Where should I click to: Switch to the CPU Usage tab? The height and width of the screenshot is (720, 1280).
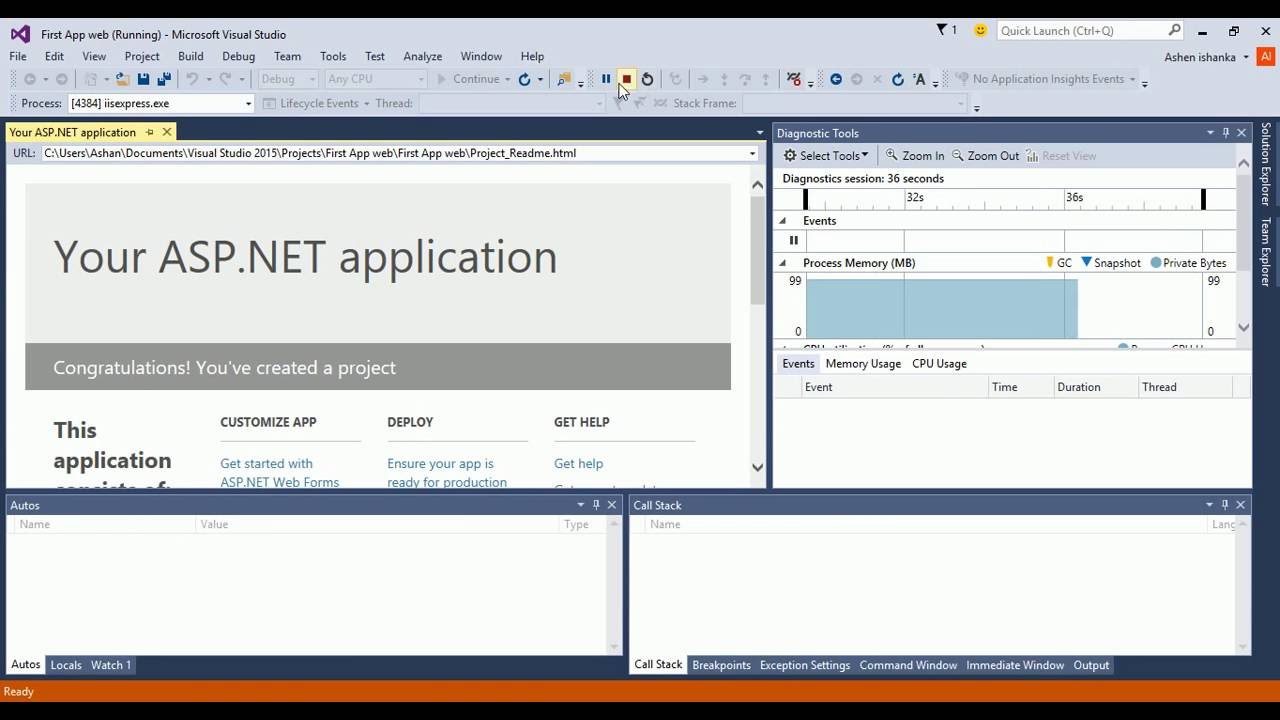point(939,364)
